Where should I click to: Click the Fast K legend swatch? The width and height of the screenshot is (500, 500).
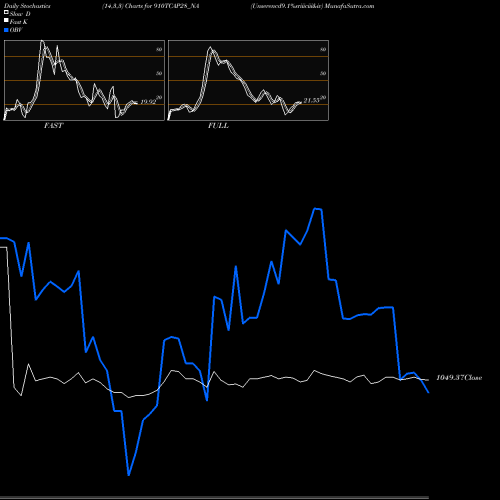coord(6,20)
